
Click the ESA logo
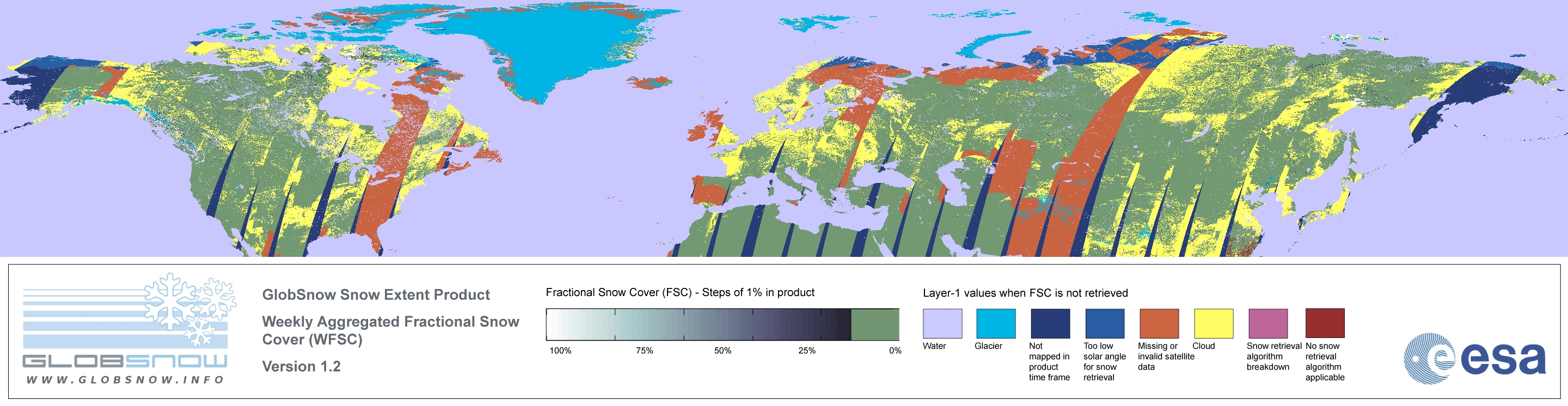coord(1475,358)
